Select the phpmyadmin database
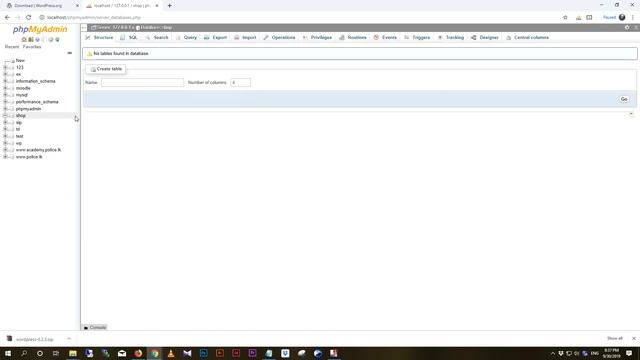Viewport: 640px width, 360px height. [28, 109]
